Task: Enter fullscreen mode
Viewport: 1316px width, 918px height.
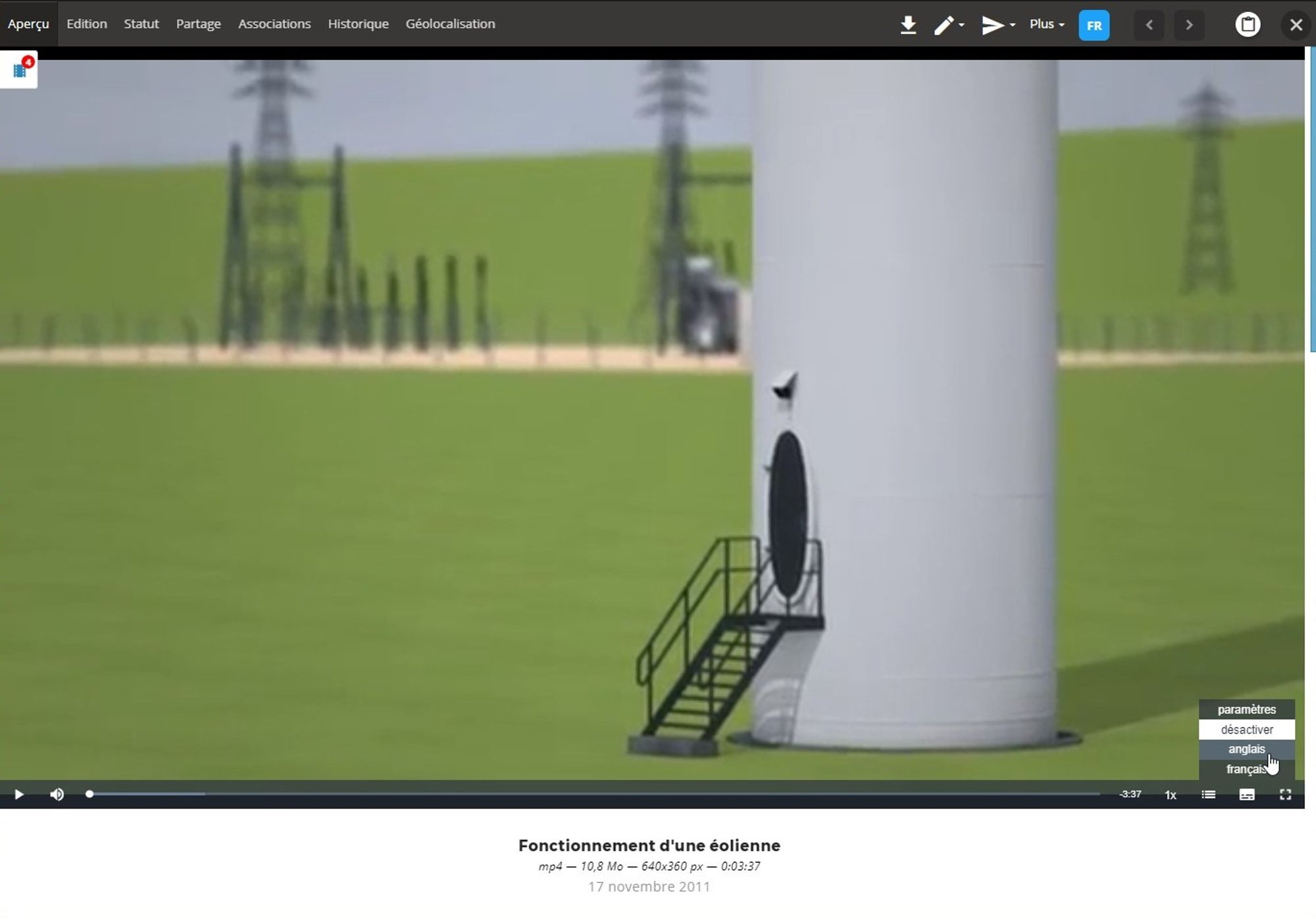Action: [1285, 794]
